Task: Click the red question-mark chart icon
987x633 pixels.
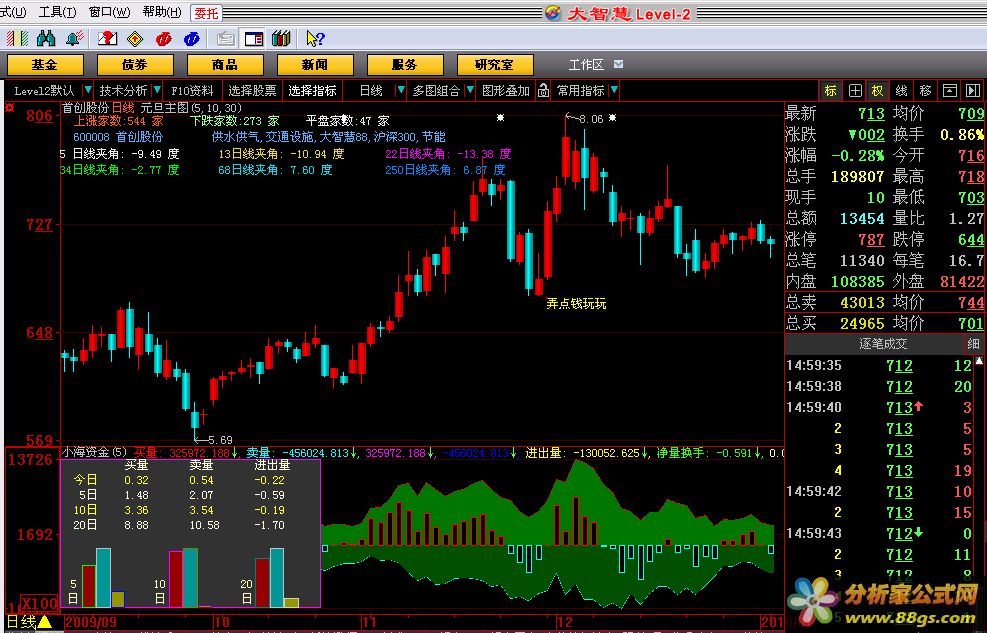Action: (108, 39)
